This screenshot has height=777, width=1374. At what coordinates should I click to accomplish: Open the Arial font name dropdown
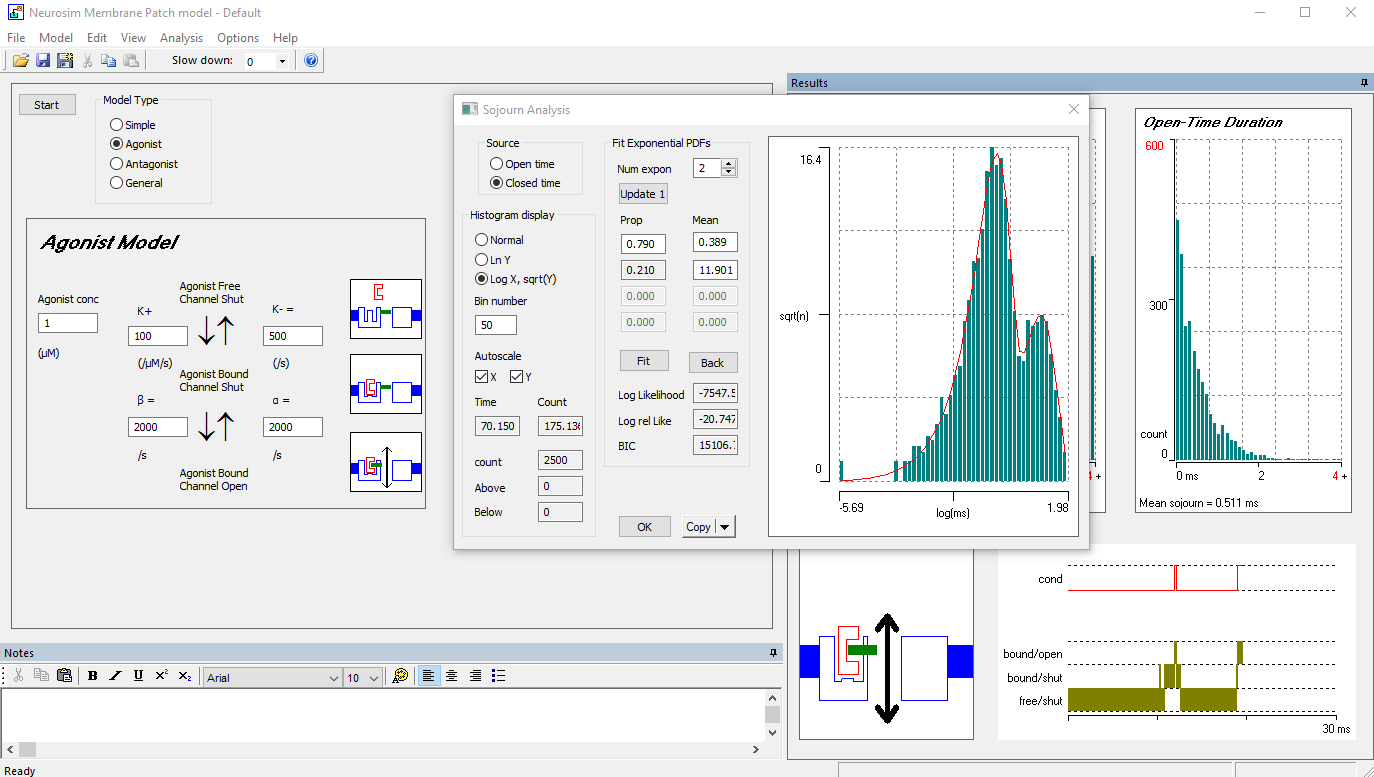click(334, 678)
